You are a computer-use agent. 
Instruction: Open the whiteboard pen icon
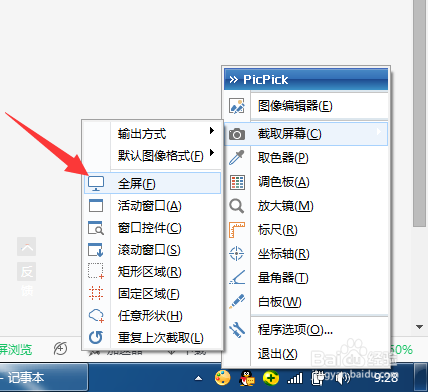237,301
